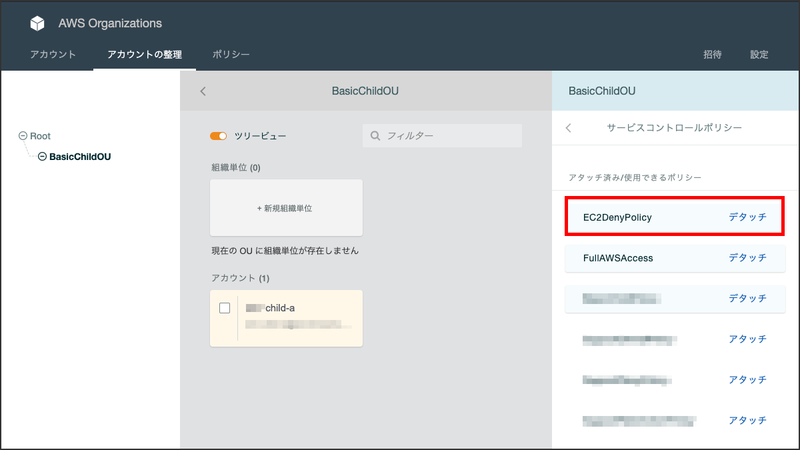This screenshot has height=450, width=800.
Task: Go back using BasicChildOU header arrow
Action: pyautogui.click(x=203, y=91)
